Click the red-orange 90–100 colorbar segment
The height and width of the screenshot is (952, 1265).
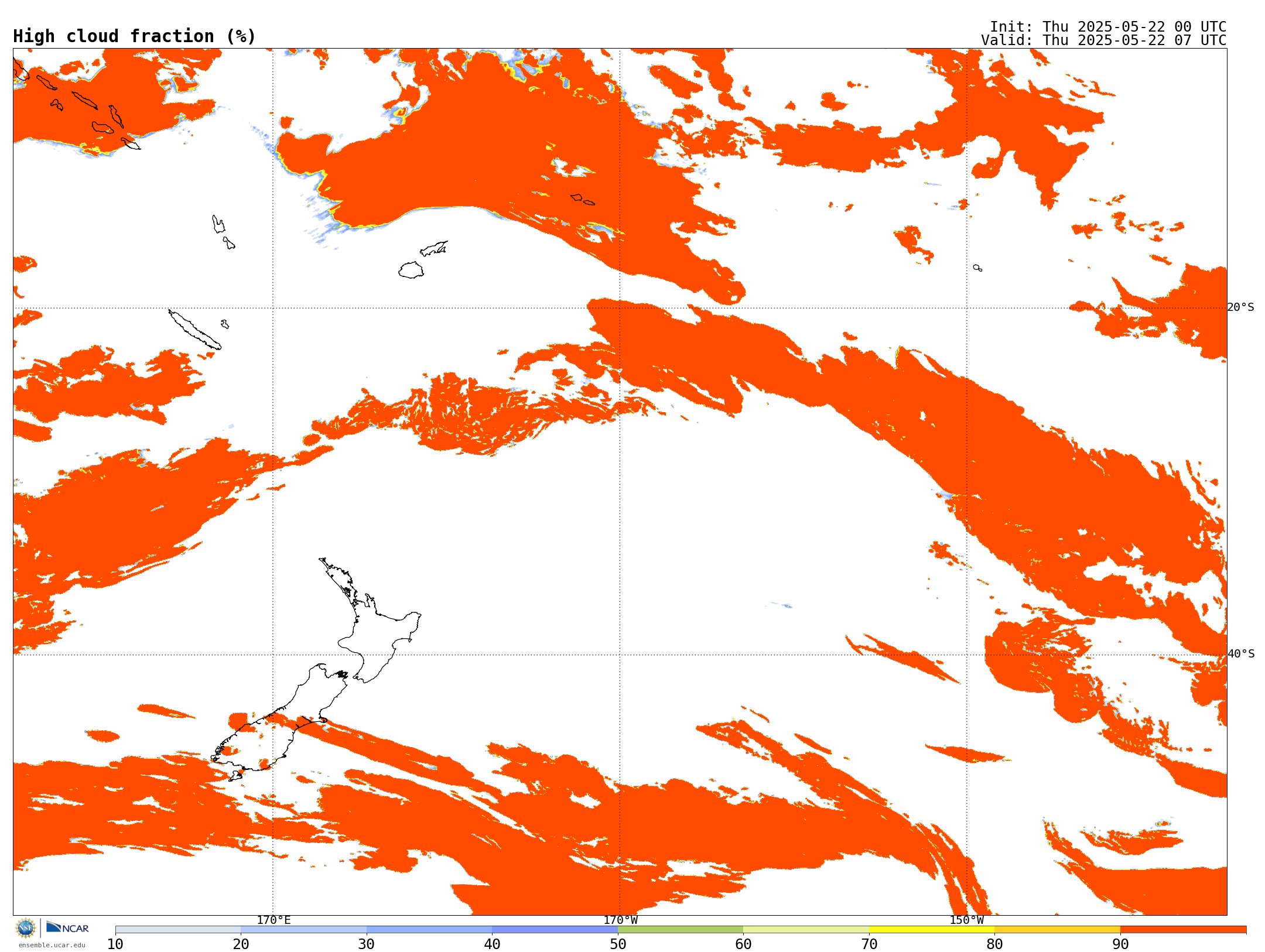[x=1182, y=930]
